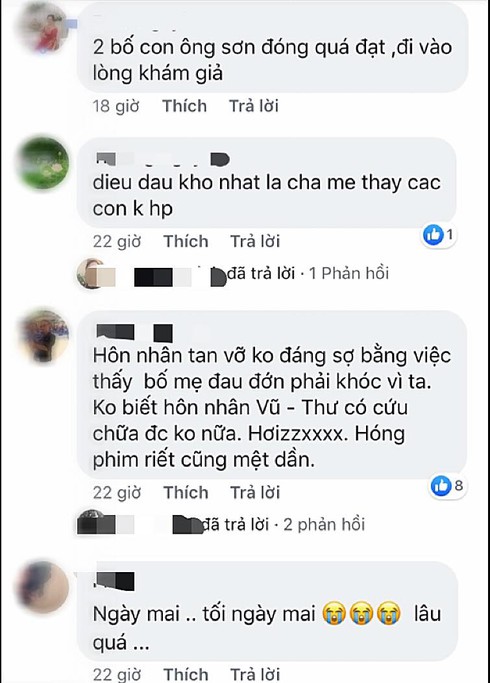The height and width of the screenshot is (683, 490).
Task: Click the '18 giờ' timestamp link
Action: (116, 106)
